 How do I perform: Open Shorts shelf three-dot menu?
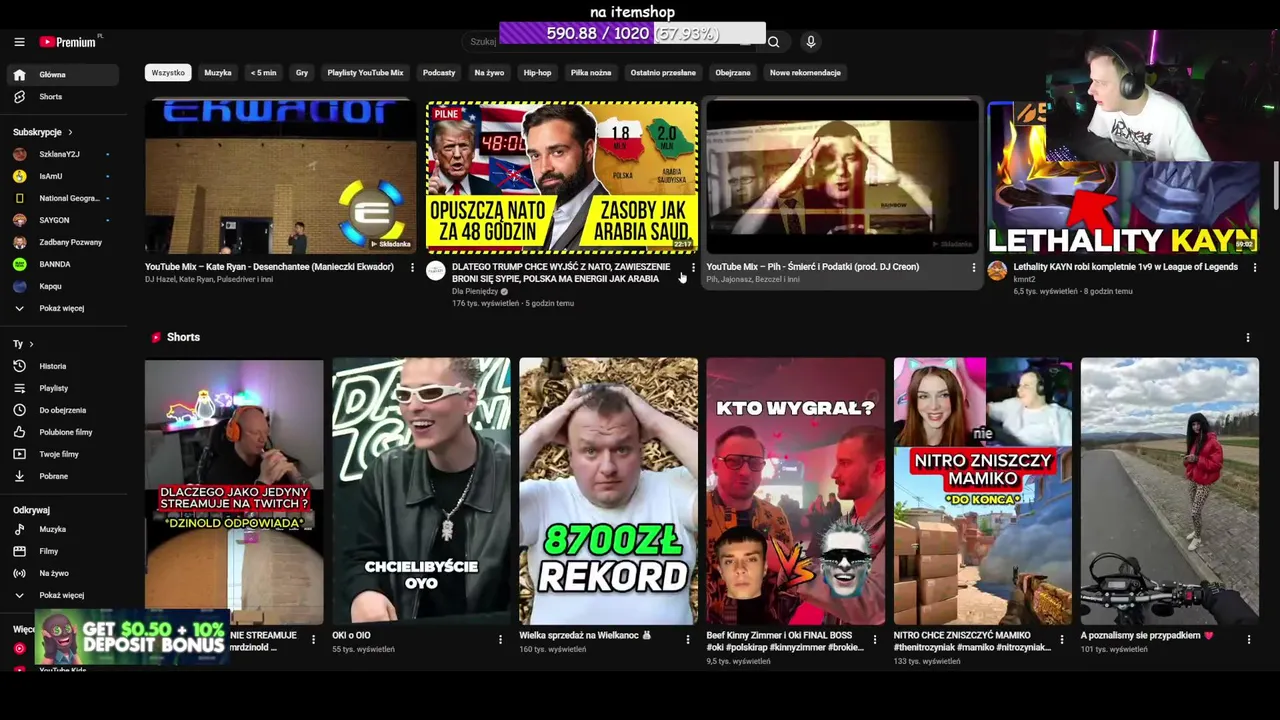[1247, 338]
